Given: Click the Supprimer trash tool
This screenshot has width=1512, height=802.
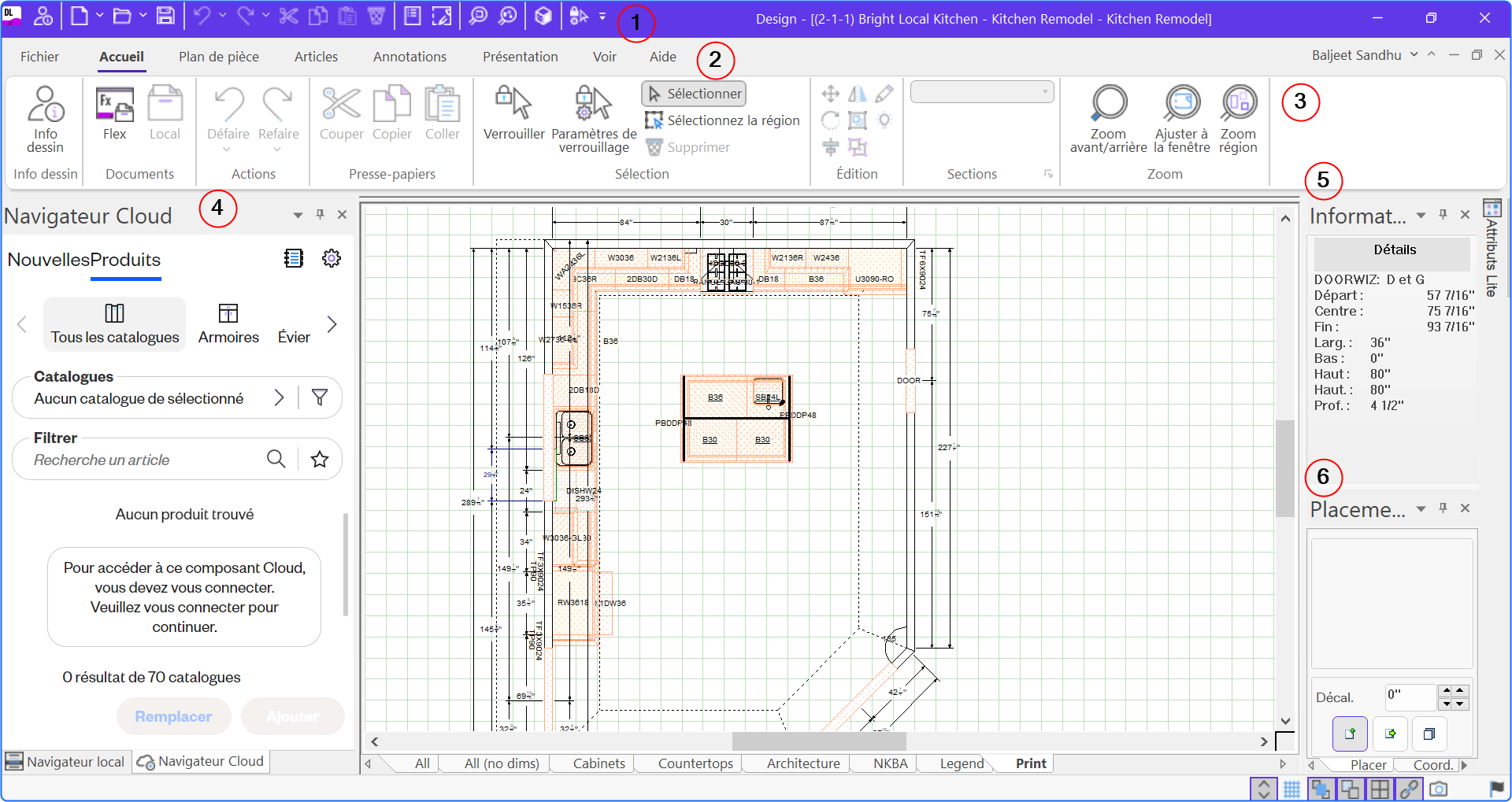Looking at the screenshot, I should click(687, 147).
